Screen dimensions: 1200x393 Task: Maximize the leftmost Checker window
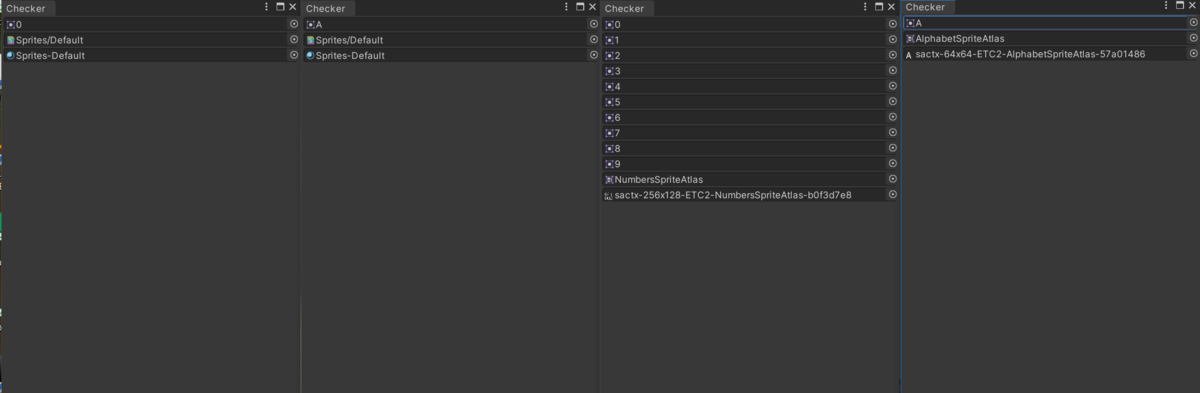280,7
